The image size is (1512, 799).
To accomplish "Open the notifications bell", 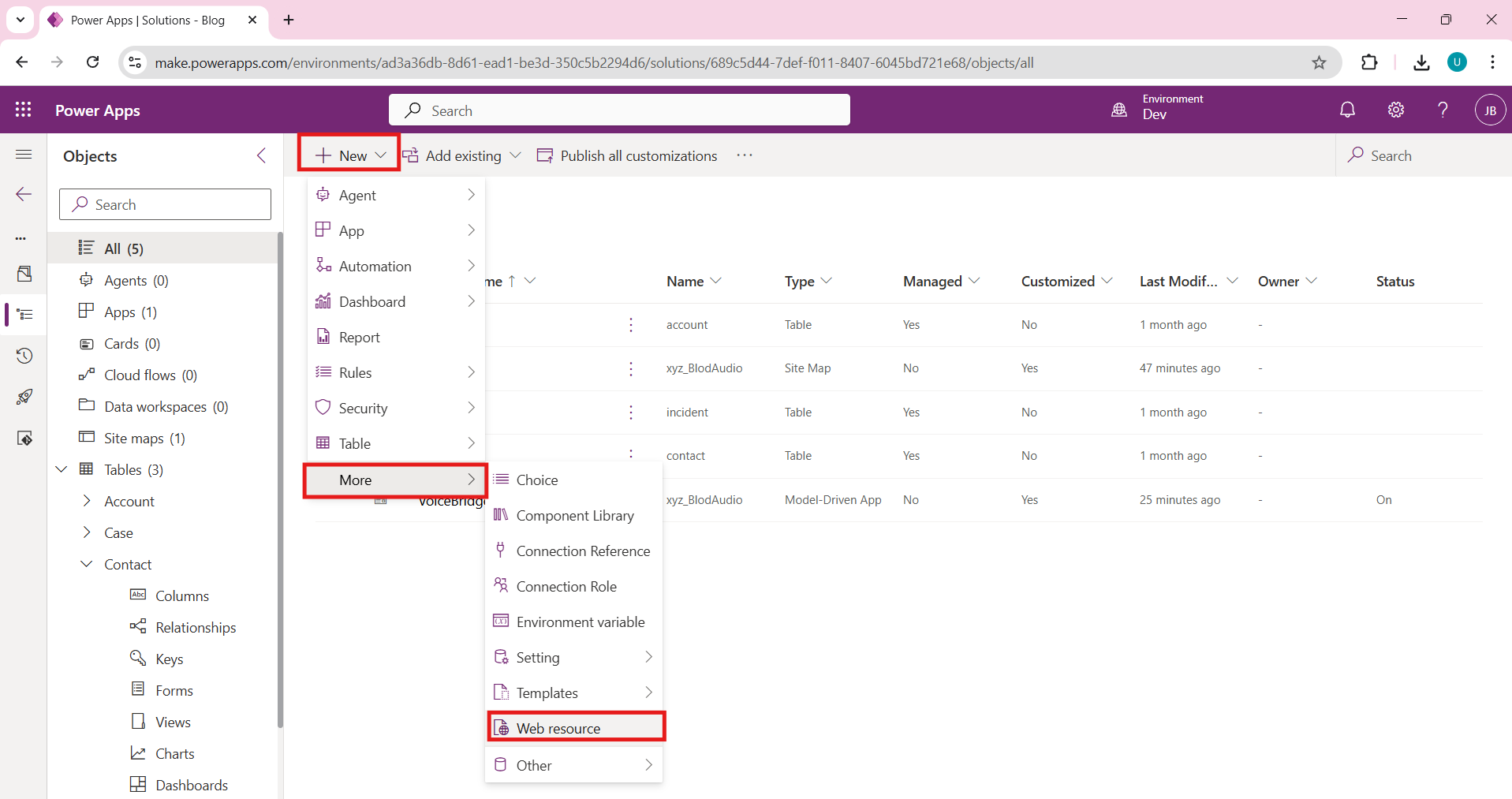I will tap(1347, 110).
